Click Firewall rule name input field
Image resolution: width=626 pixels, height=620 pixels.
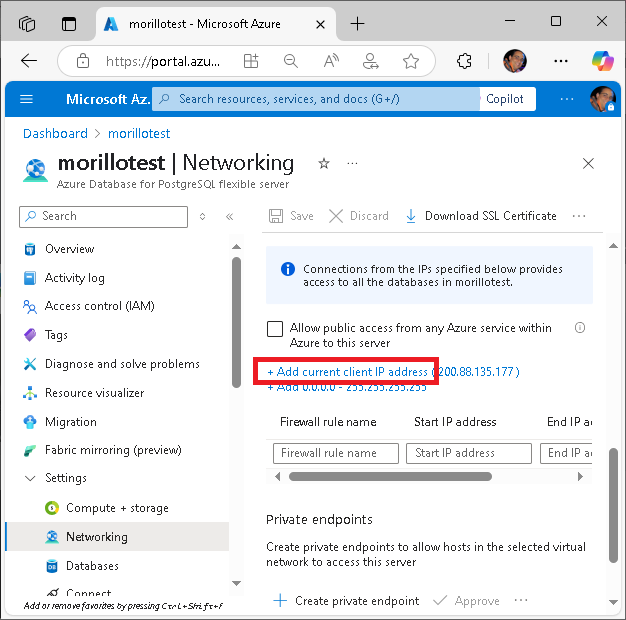(336, 453)
